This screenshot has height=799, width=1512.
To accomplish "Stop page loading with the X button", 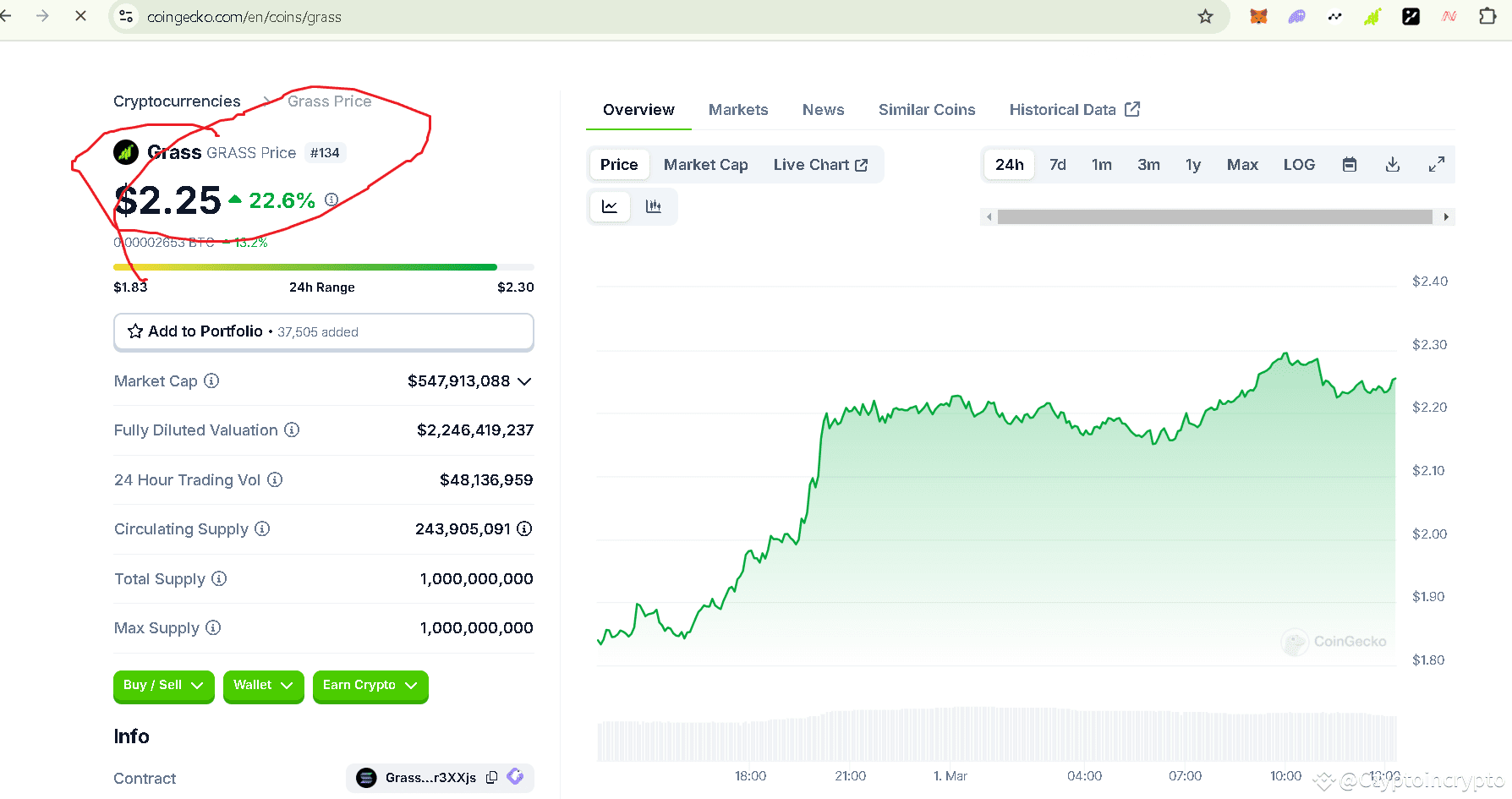I will (80, 16).
